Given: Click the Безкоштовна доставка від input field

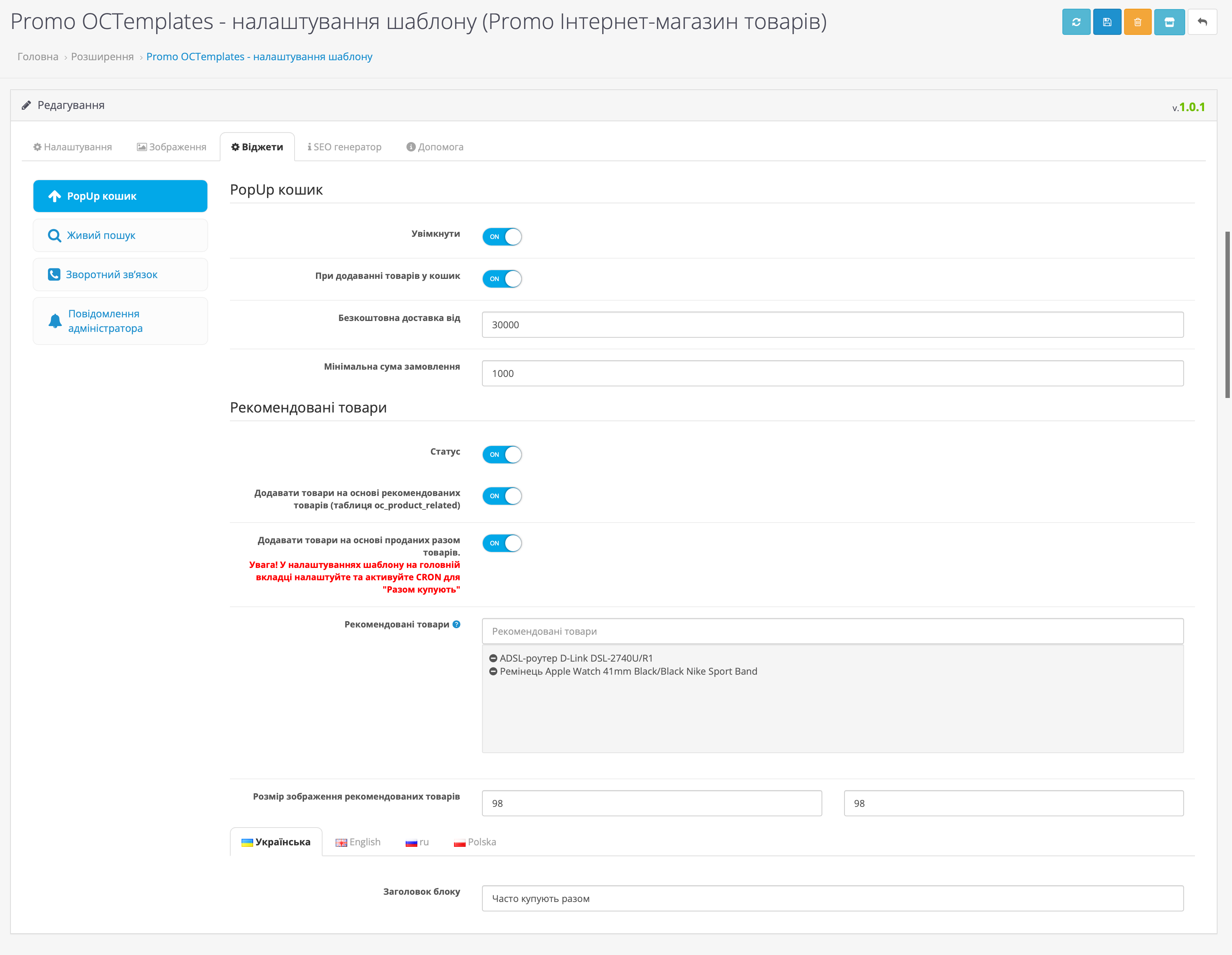Looking at the screenshot, I should [x=832, y=325].
